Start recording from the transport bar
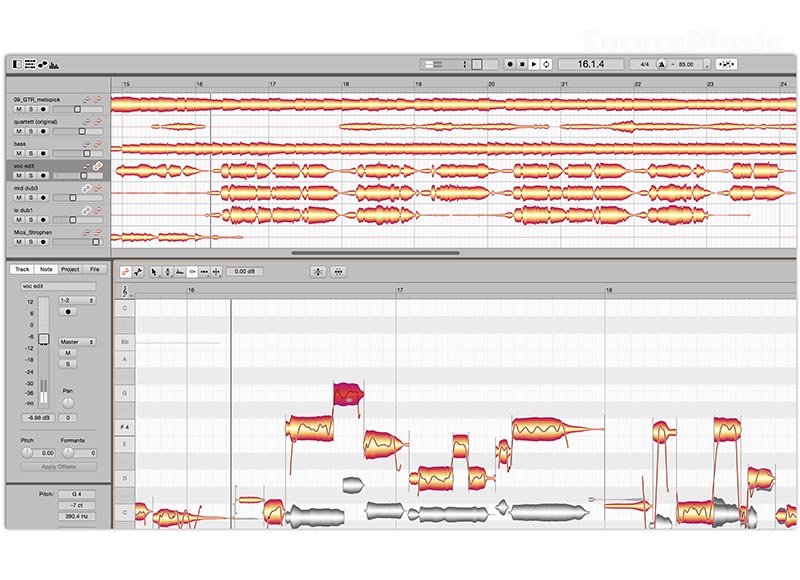Viewport: 800px width, 580px height. 510,64
